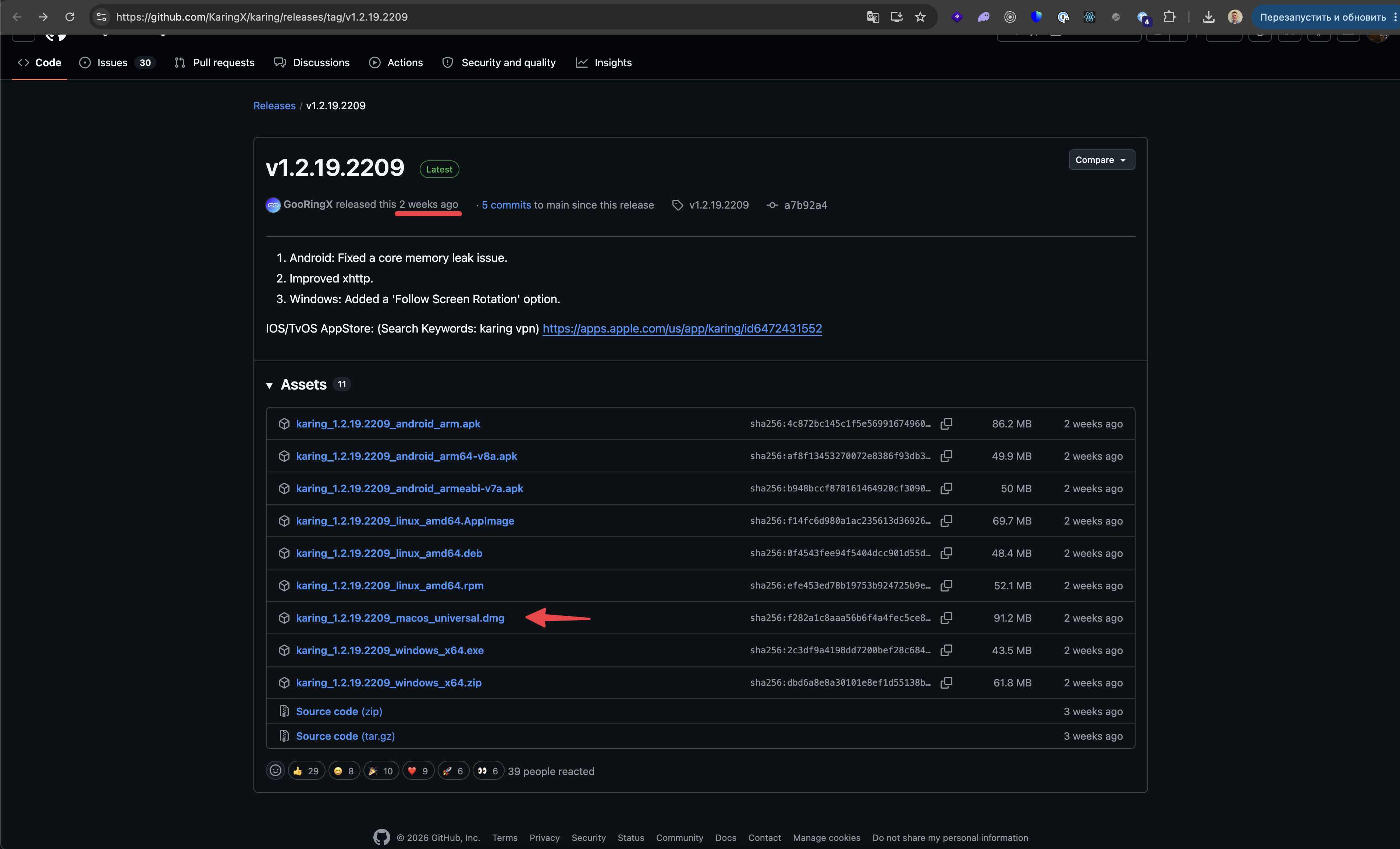The image size is (1400, 849).
Task: Open the Code tab
Action: pos(40,63)
